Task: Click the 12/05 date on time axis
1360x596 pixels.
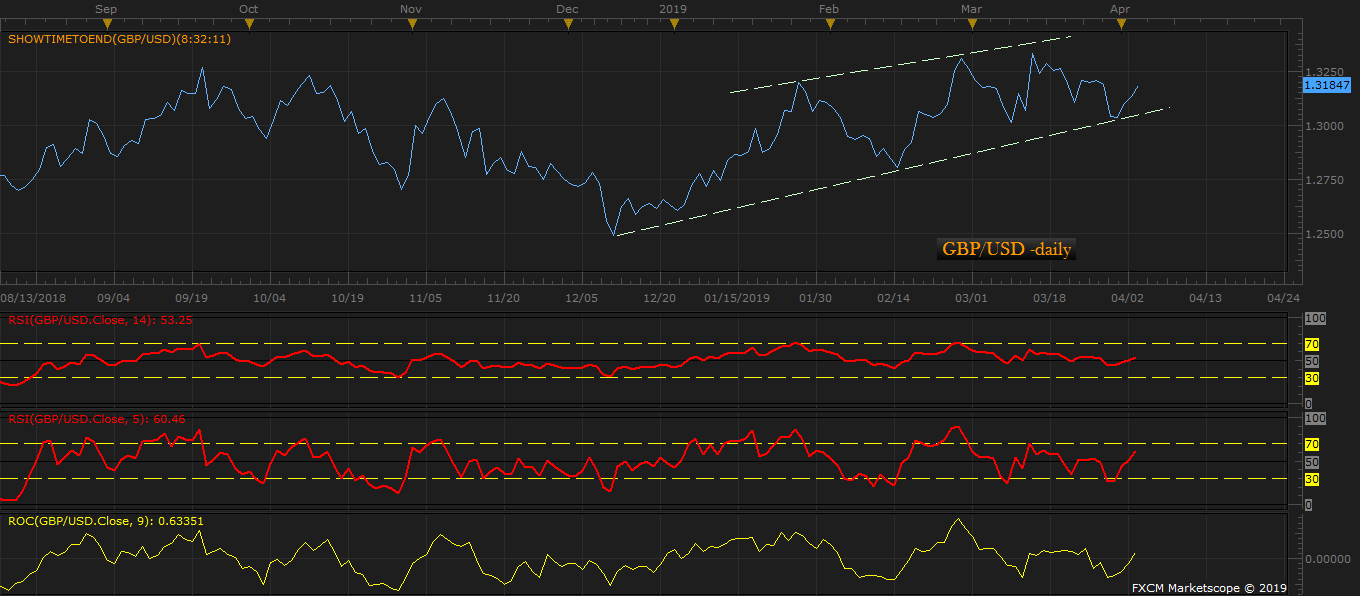Action: pos(581,298)
